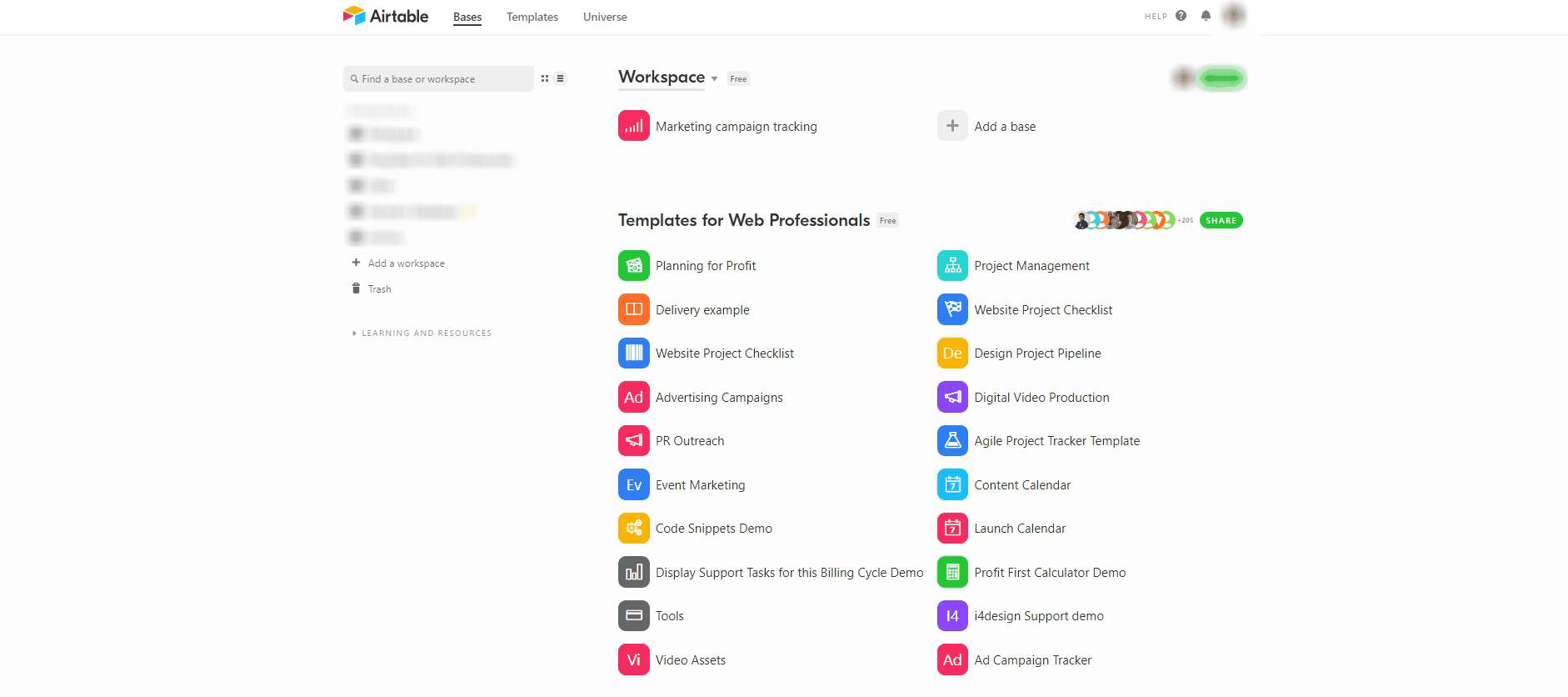The width and height of the screenshot is (1568, 697).
Task: Open the Marketing campaign tracking text
Action: (x=736, y=127)
